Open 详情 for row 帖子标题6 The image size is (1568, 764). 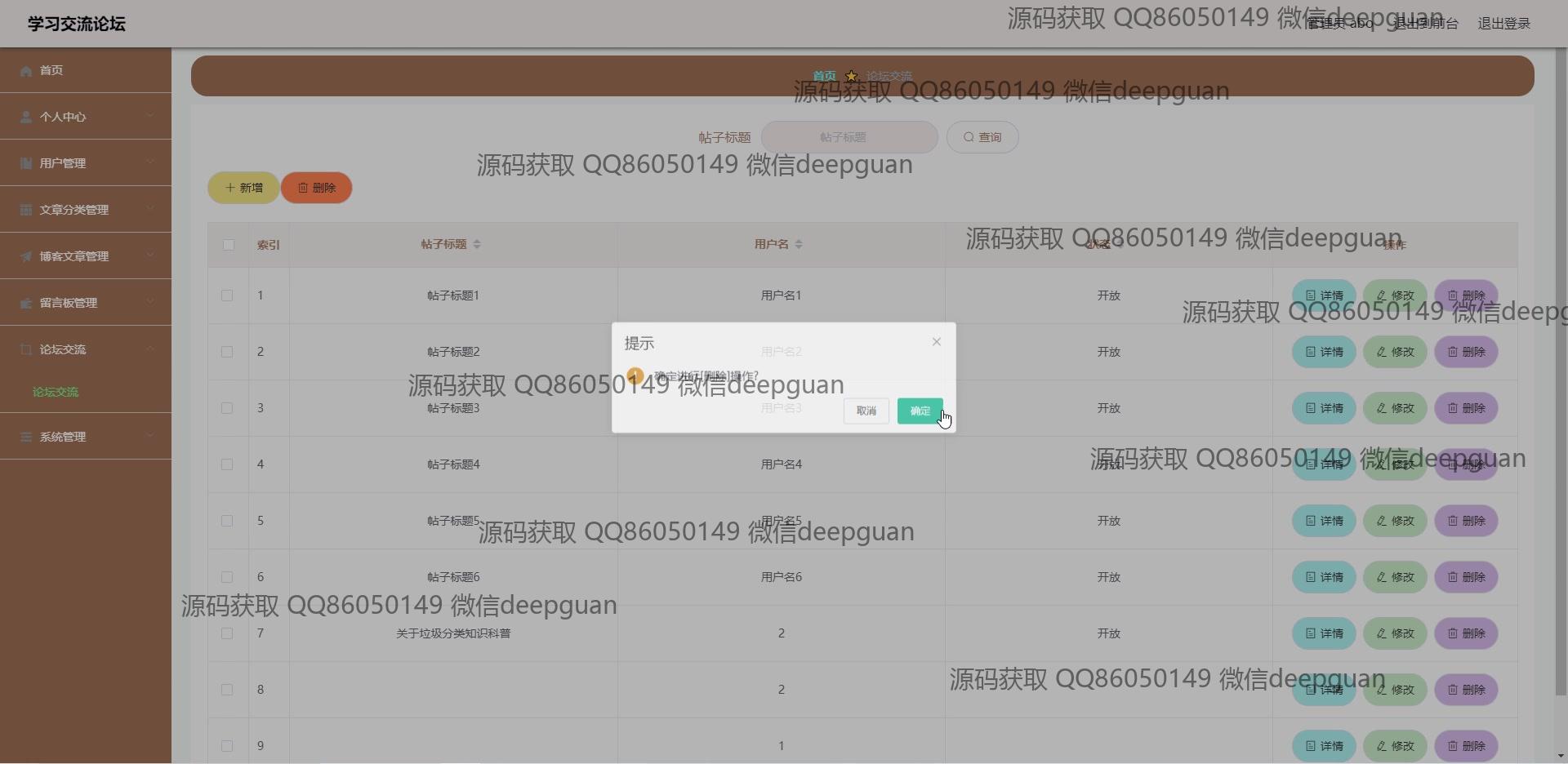tap(1324, 577)
